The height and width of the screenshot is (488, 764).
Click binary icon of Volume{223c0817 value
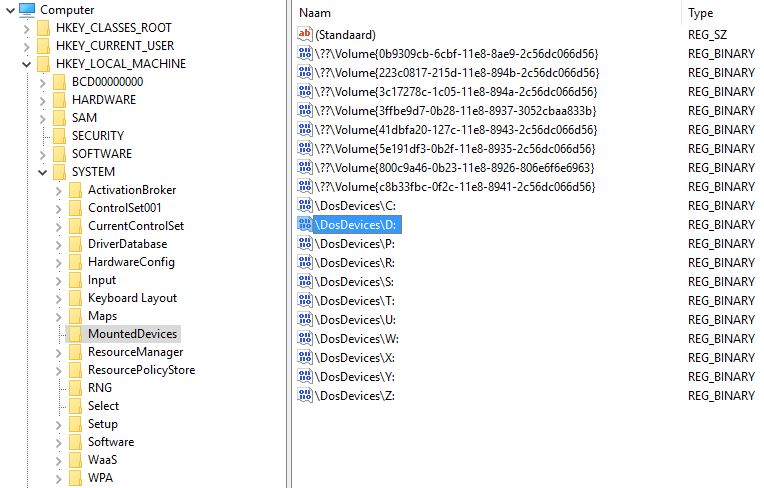point(305,73)
